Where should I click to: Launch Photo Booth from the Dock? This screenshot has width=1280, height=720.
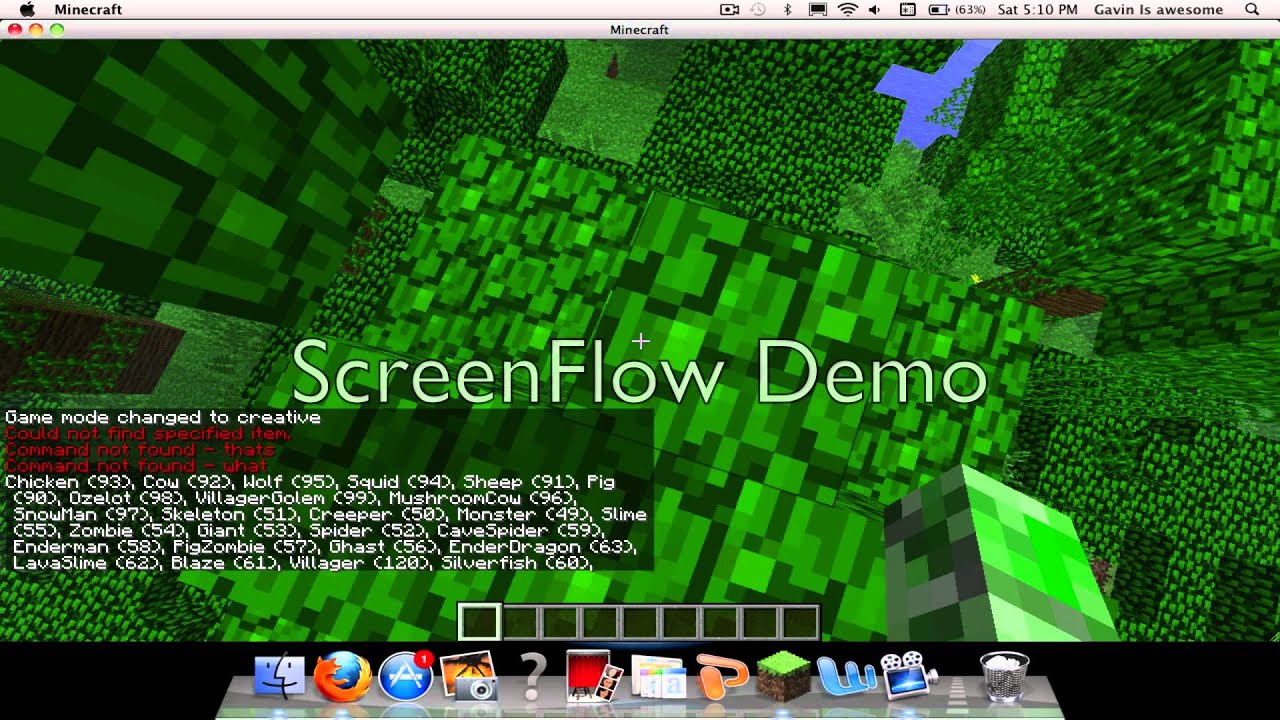(594, 677)
